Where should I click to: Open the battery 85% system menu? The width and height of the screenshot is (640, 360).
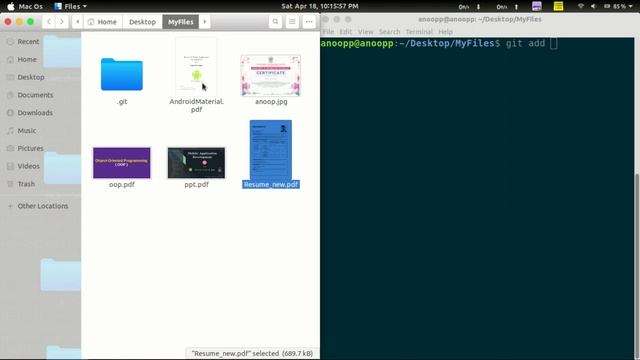point(618,6)
